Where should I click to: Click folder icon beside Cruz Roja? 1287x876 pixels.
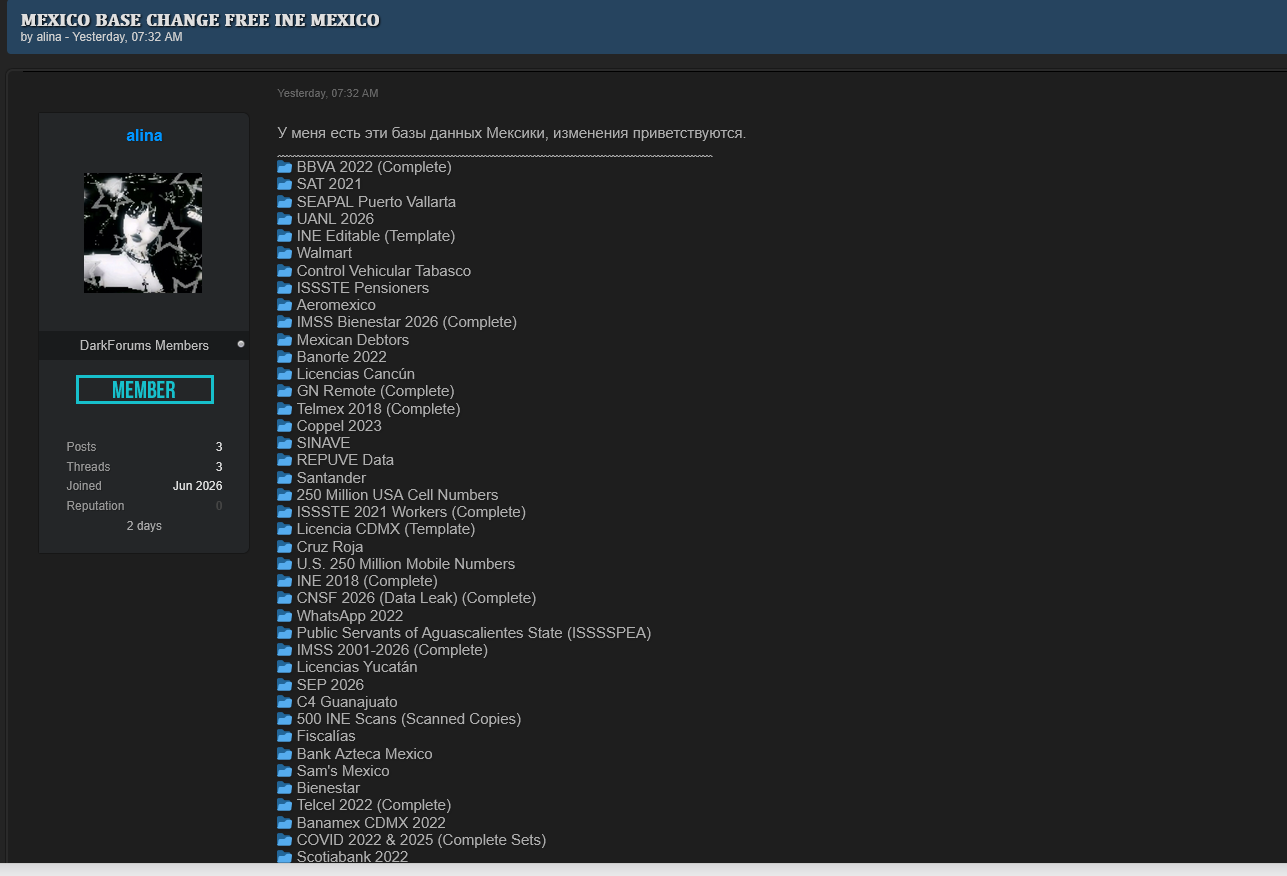click(285, 546)
